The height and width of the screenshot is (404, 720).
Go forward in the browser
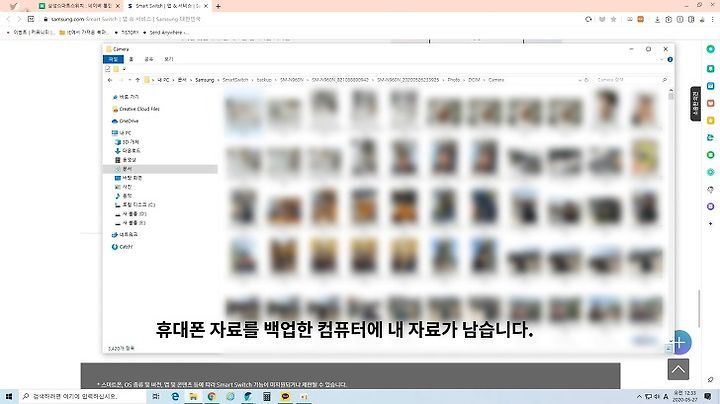pos(19,19)
